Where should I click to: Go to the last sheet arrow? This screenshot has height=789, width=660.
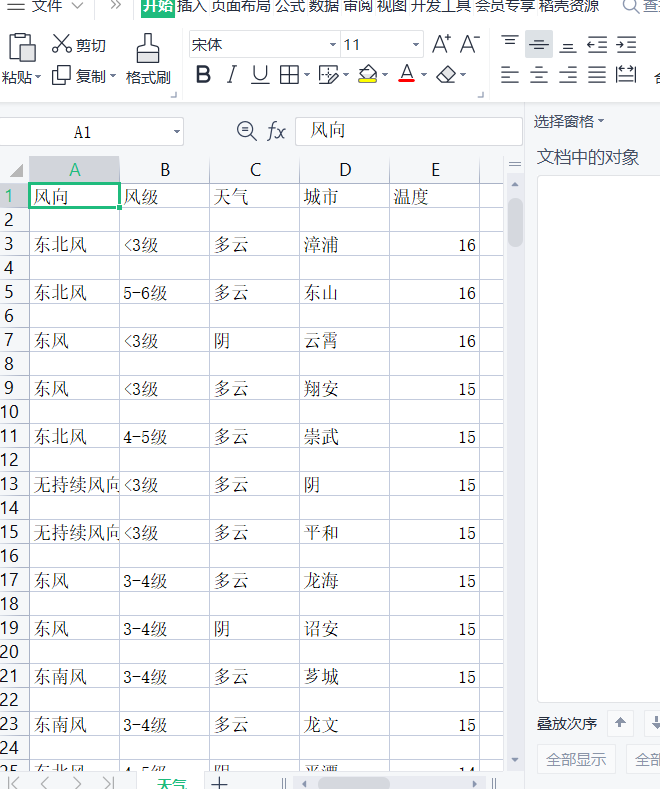[108, 782]
